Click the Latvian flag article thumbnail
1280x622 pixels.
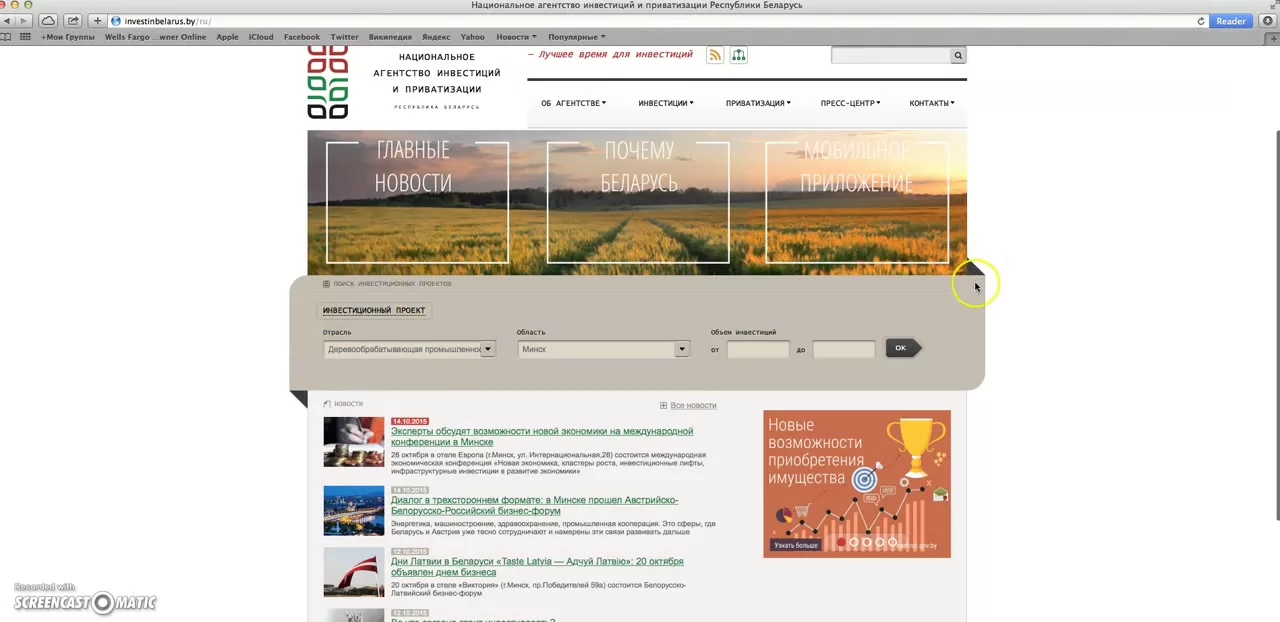[354, 572]
